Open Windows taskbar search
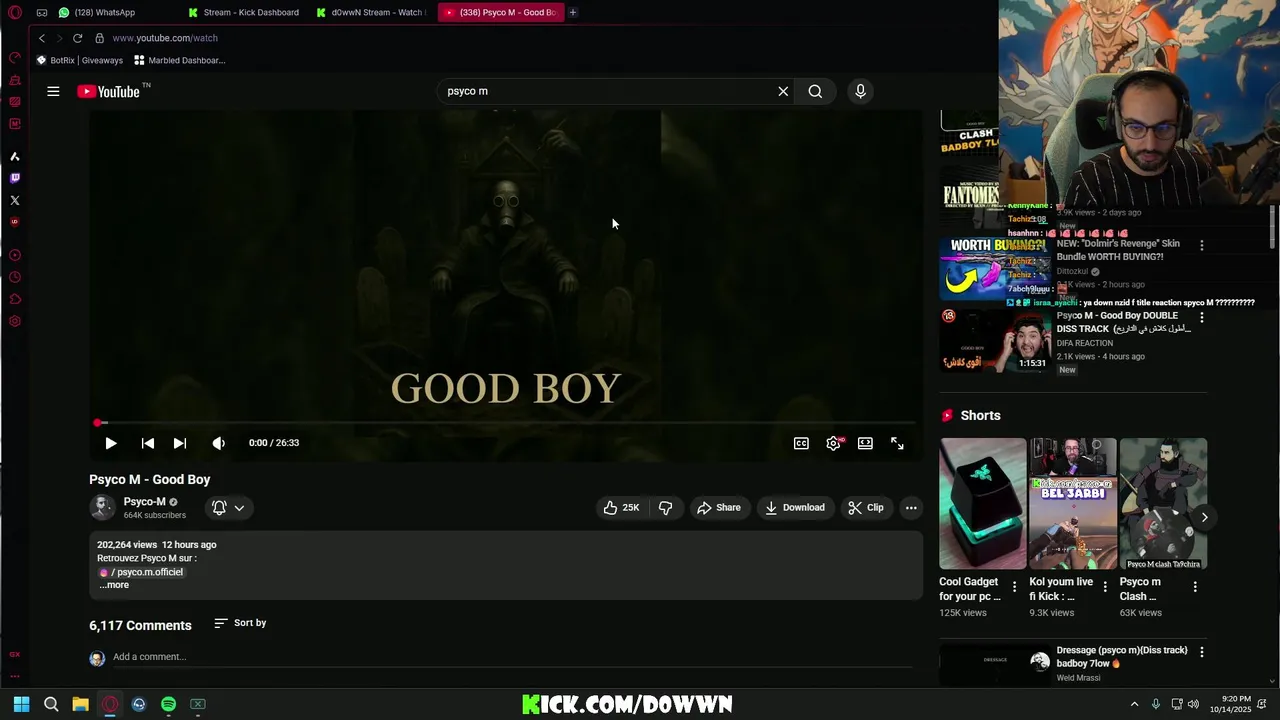The width and height of the screenshot is (1280, 720). (x=51, y=704)
